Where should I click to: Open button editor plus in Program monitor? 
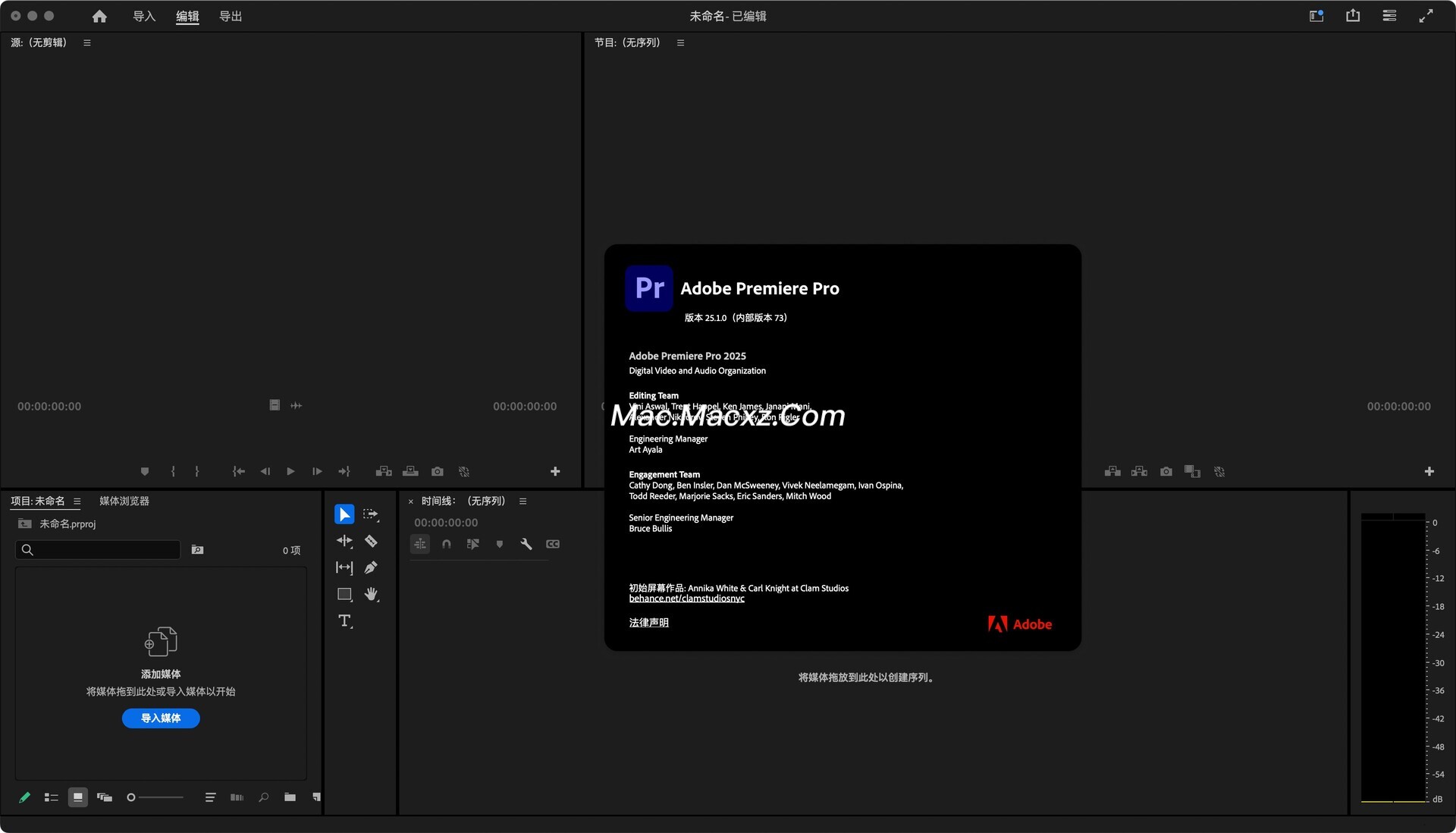coord(1429,472)
